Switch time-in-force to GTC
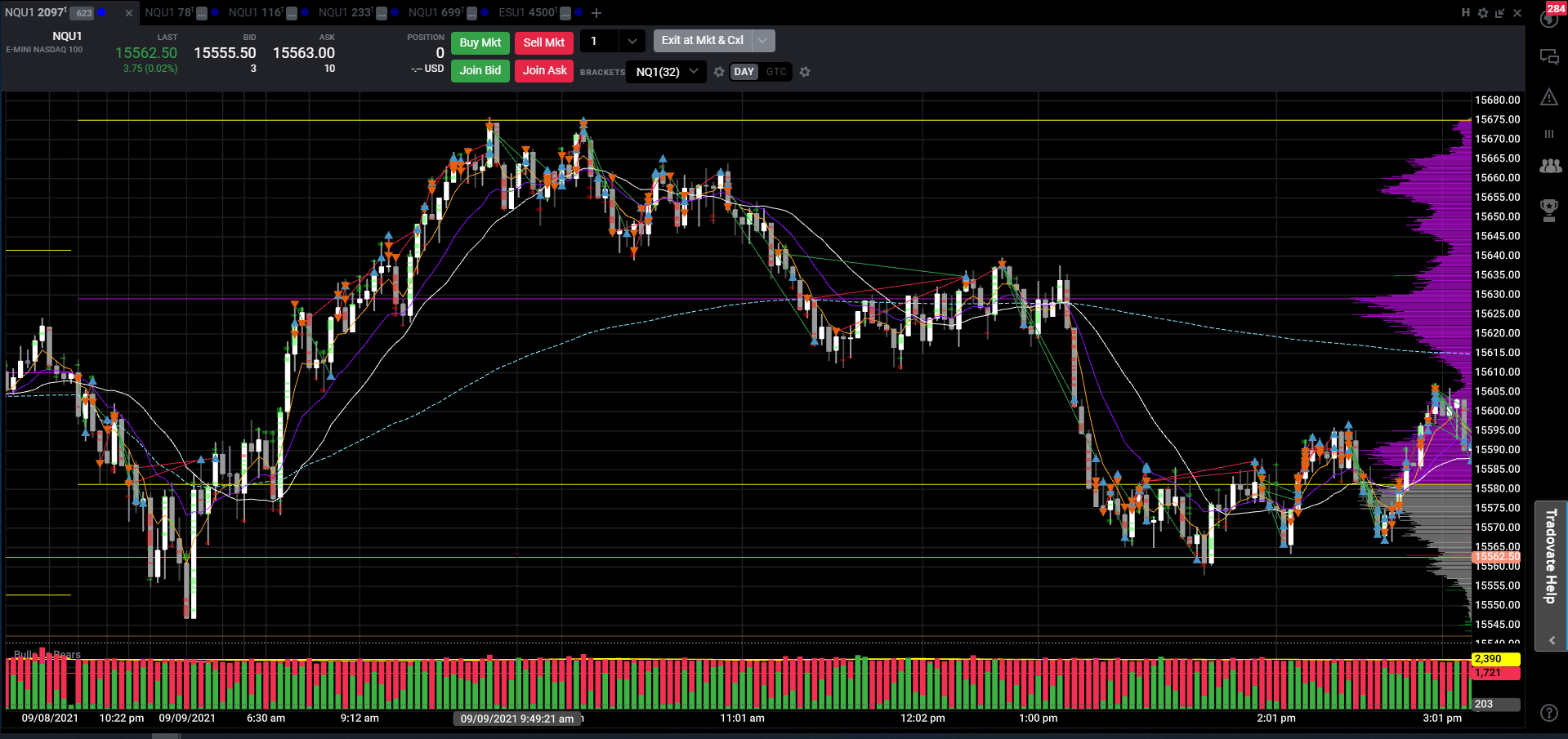Viewport: 1568px width, 739px height. (776, 72)
